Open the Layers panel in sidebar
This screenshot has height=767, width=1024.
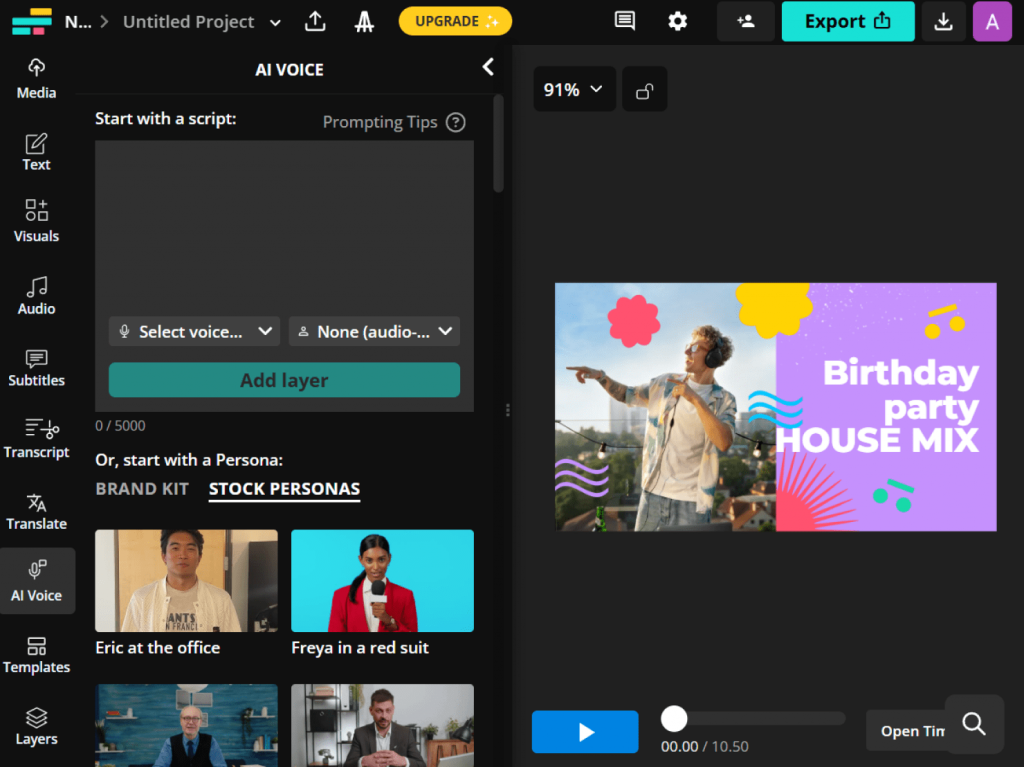tap(36, 726)
